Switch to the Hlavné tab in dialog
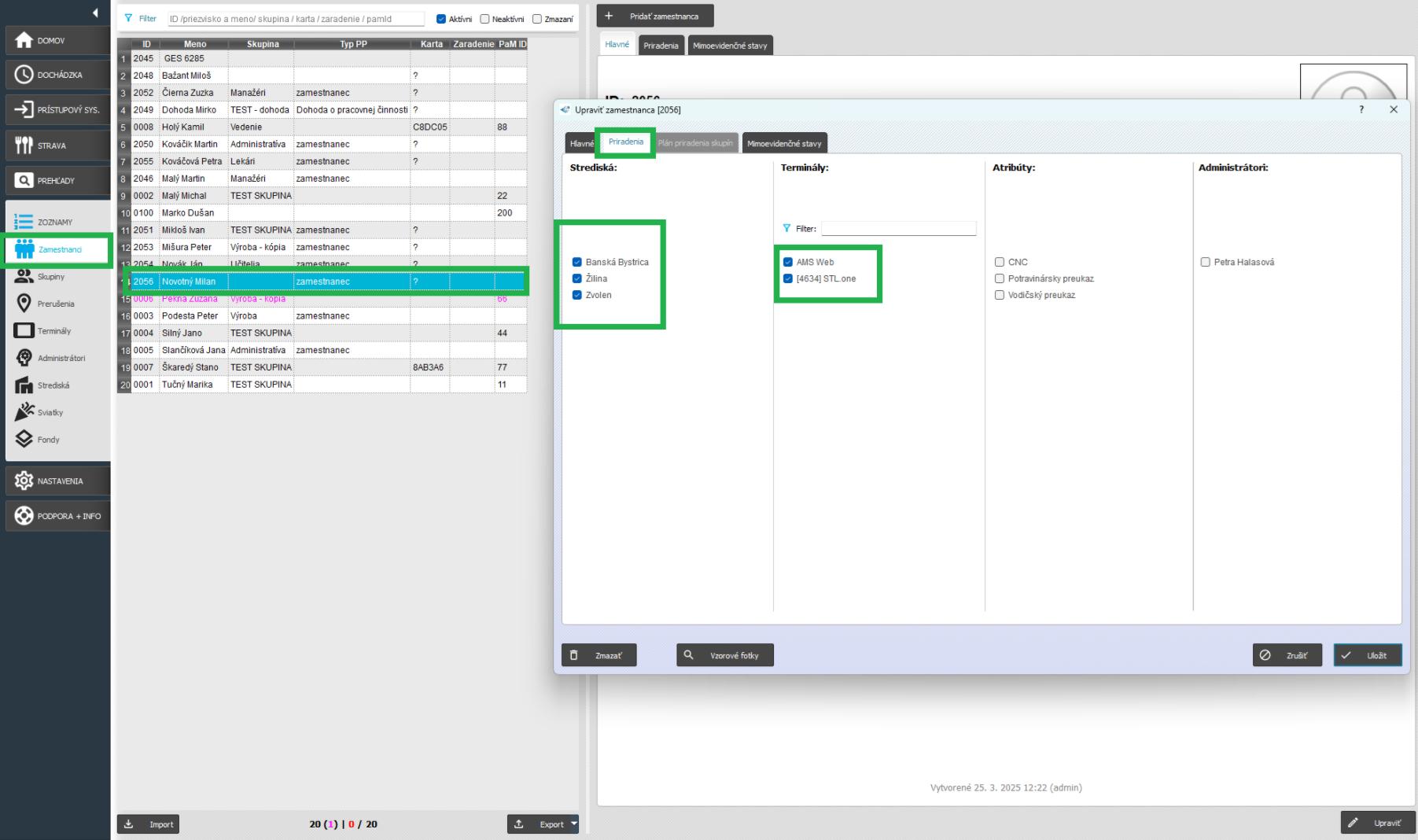1418x840 pixels. click(581, 143)
